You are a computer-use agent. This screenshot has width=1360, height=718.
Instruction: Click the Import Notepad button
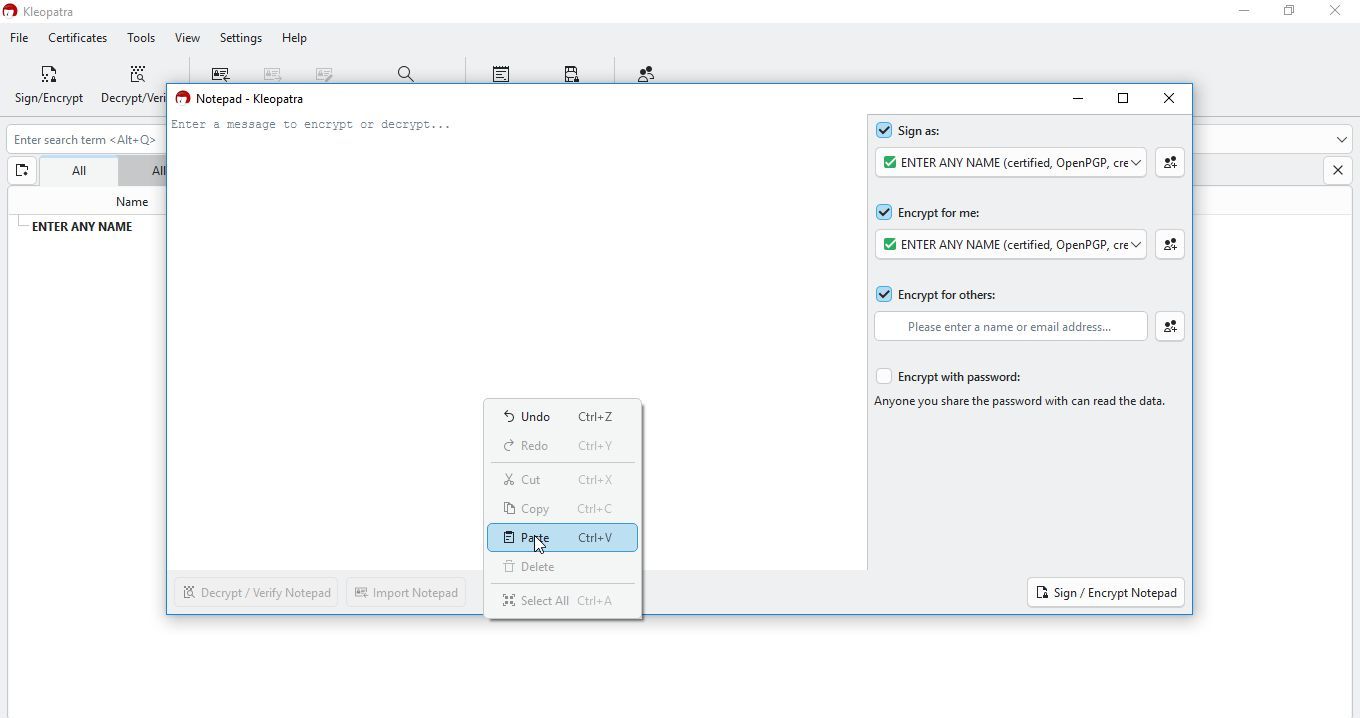pyautogui.click(x=406, y=593)
